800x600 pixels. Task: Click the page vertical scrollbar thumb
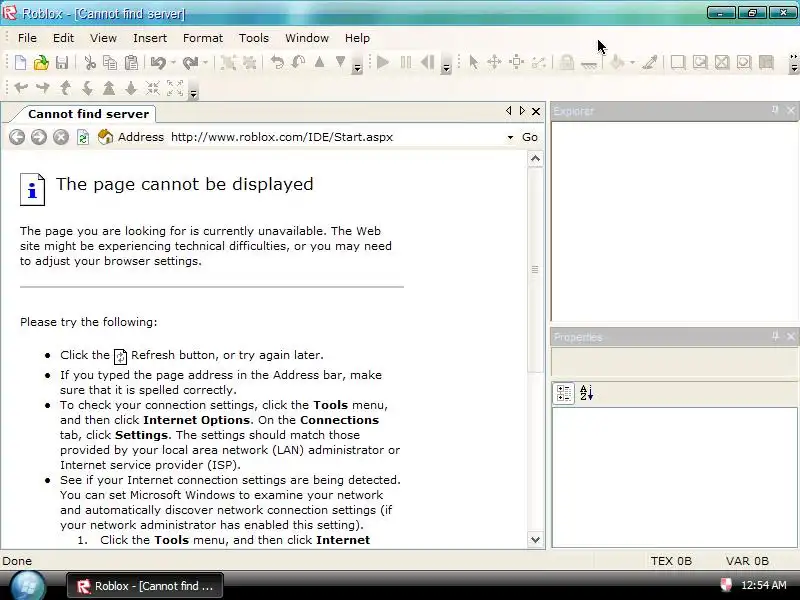pos(535,270)
